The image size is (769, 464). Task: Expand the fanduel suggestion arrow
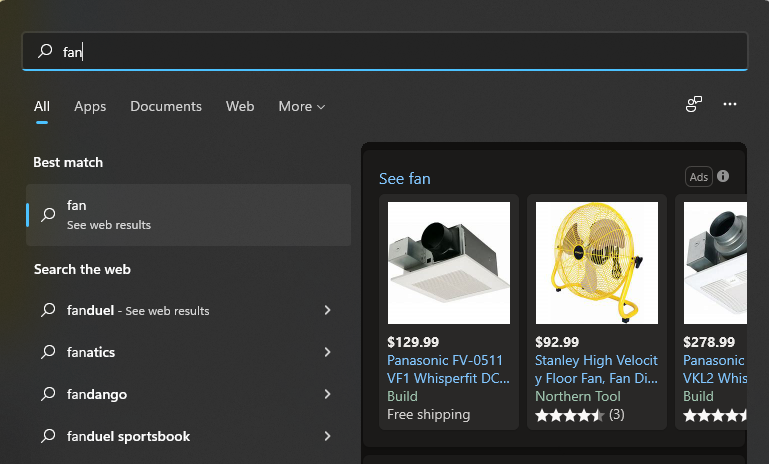point(327,310)
